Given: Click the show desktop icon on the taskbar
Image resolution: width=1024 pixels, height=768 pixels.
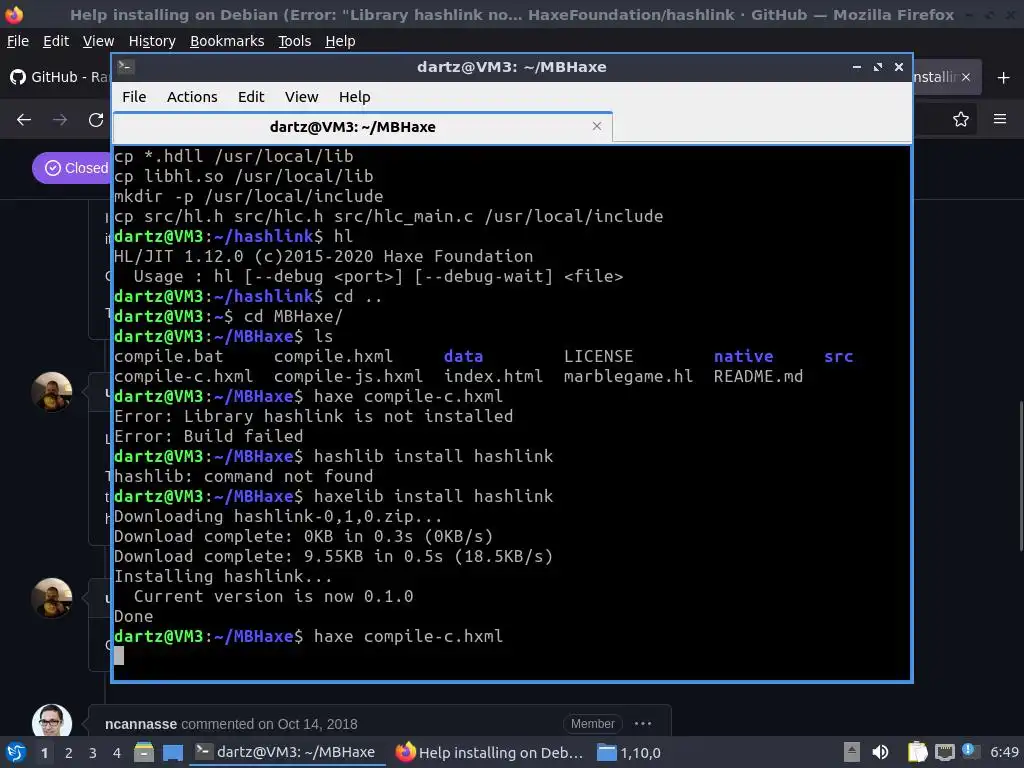Looking at the screenshot, I should pos(173,752).
